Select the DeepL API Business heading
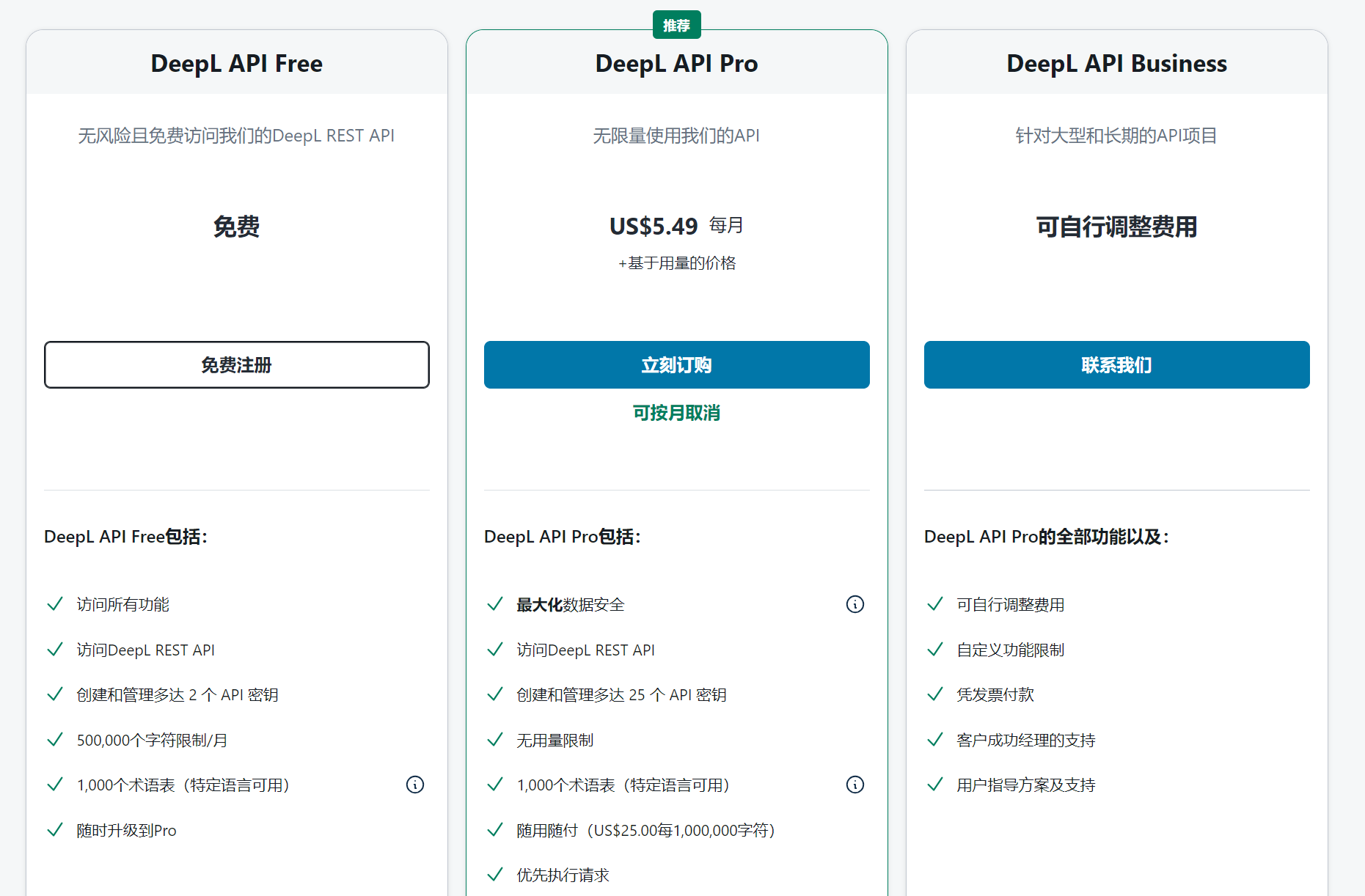Image resolution: width=1365 pixels, height=896 pixels. point(1117,64)
